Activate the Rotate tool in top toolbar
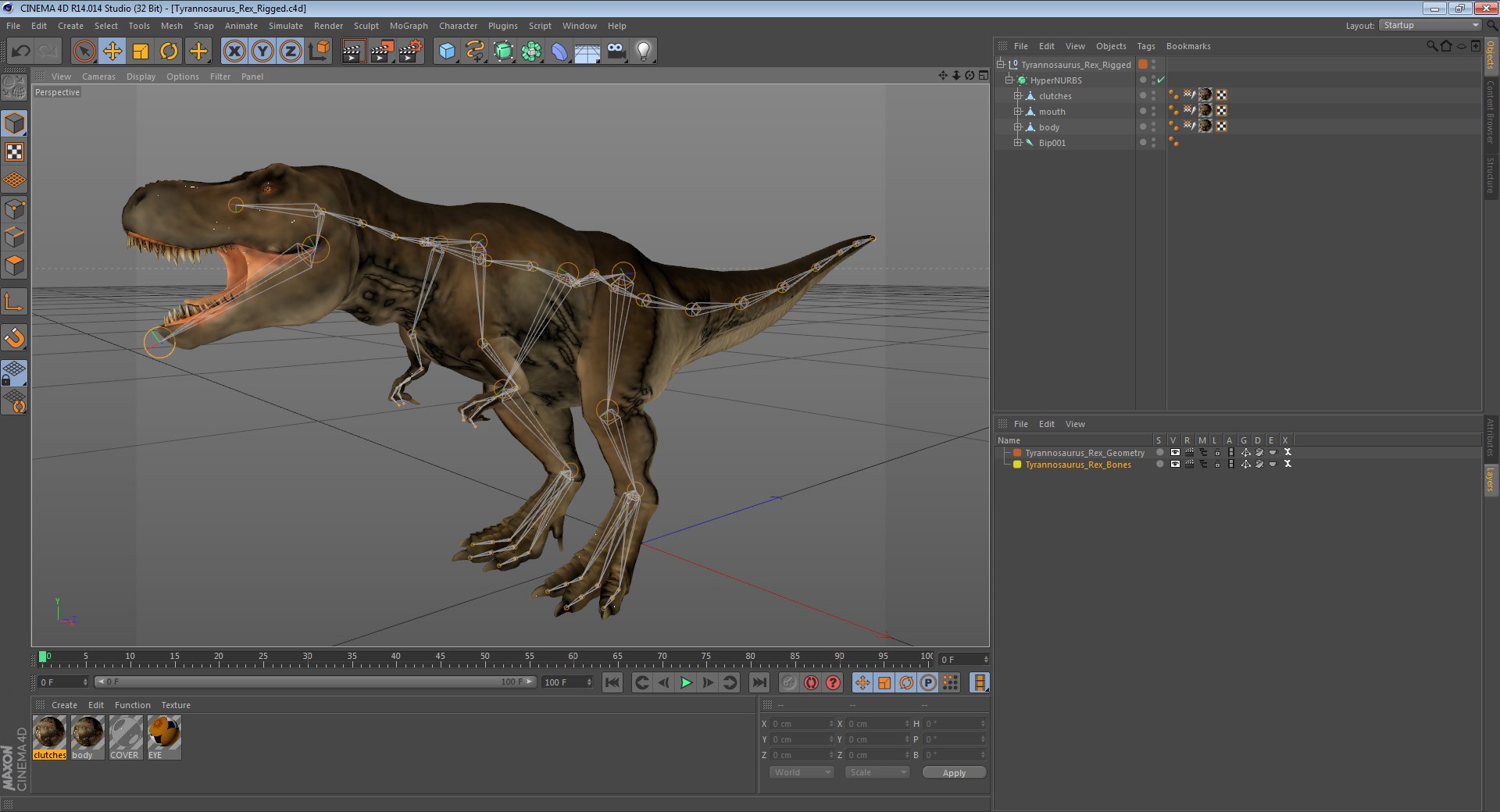Image resolution: width=1500 pixels, height=812 pixels. (169, 52)
